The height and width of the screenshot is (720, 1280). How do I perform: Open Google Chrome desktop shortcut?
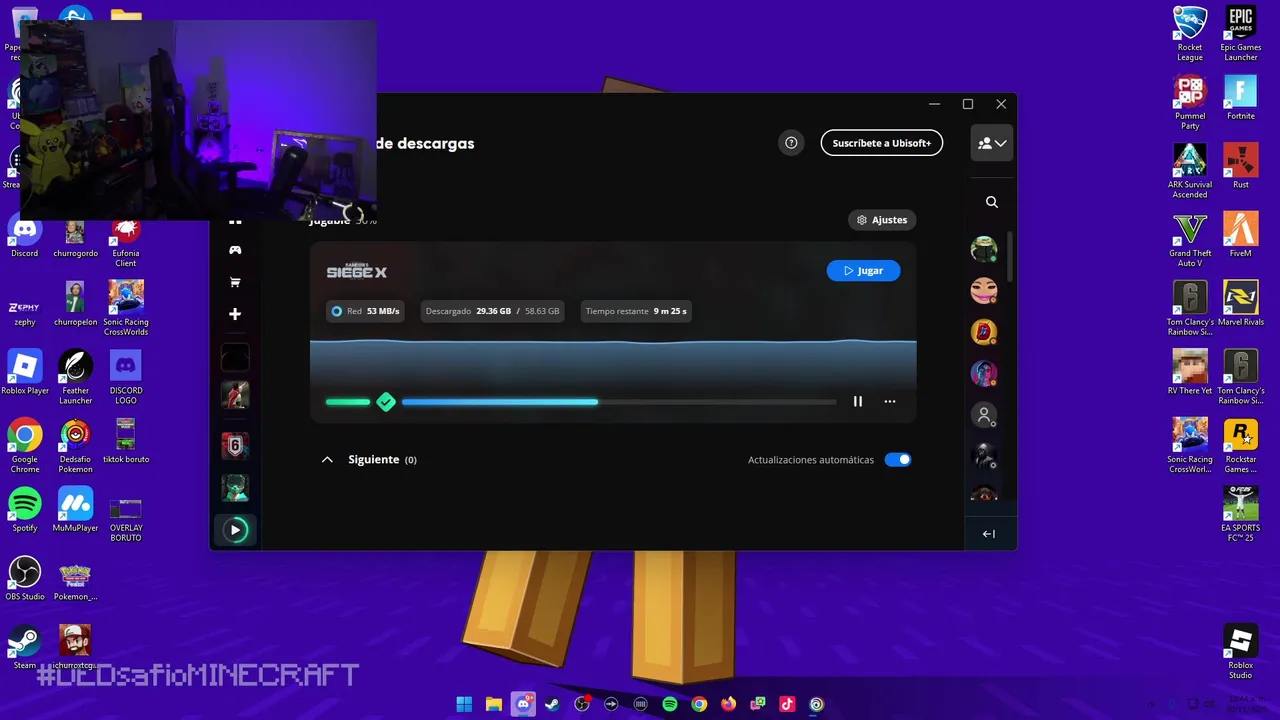click(x=25, y=446)
